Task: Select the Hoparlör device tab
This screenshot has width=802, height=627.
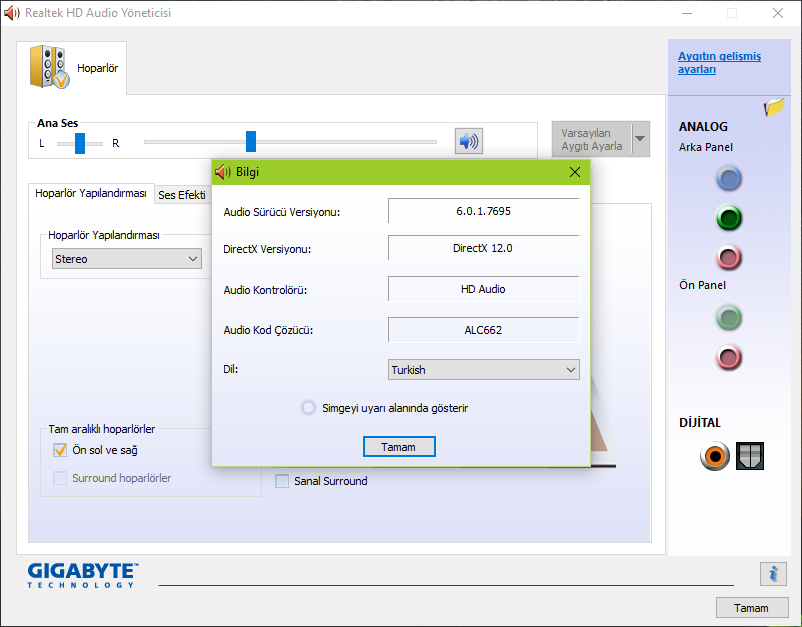Action: (x=72, y=68)
